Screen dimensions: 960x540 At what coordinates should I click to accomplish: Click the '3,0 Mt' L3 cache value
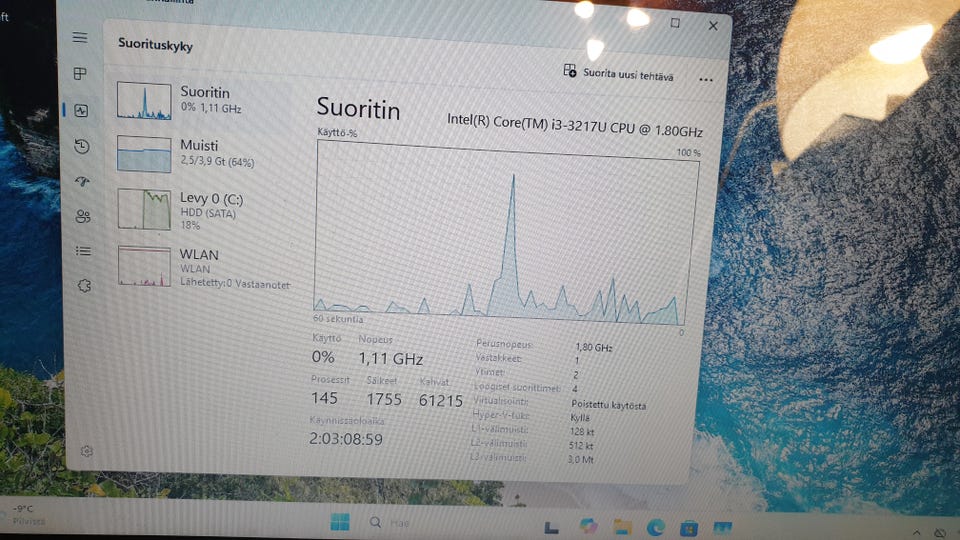pos(580,459)
